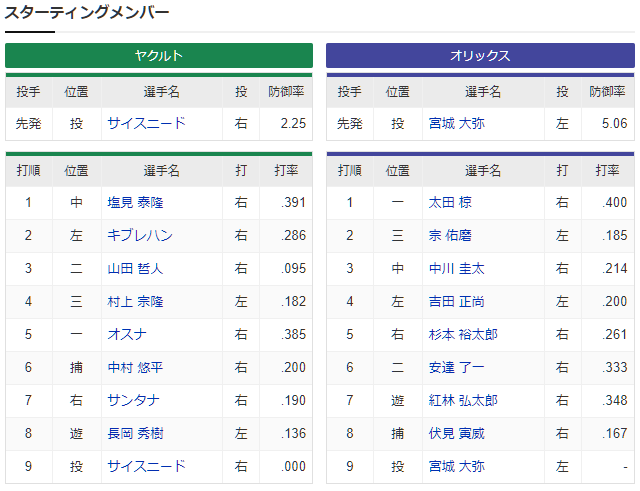Select 先発 cell in Orix pitcher row

click(349, 123)
